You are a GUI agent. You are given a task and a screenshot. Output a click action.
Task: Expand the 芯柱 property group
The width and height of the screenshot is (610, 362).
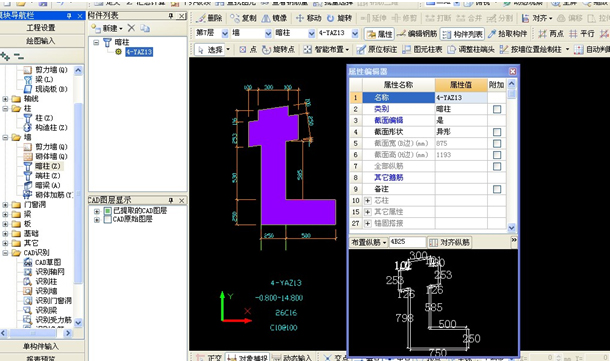(x=368, y=201)
